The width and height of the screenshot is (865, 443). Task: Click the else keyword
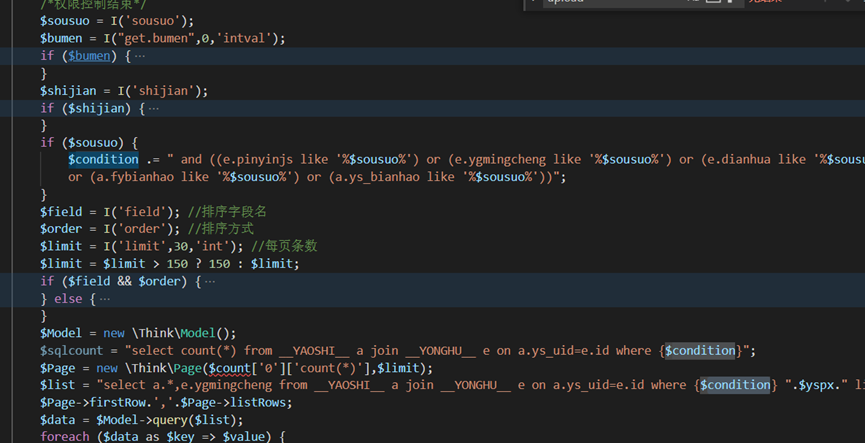[x=68, y=299]
